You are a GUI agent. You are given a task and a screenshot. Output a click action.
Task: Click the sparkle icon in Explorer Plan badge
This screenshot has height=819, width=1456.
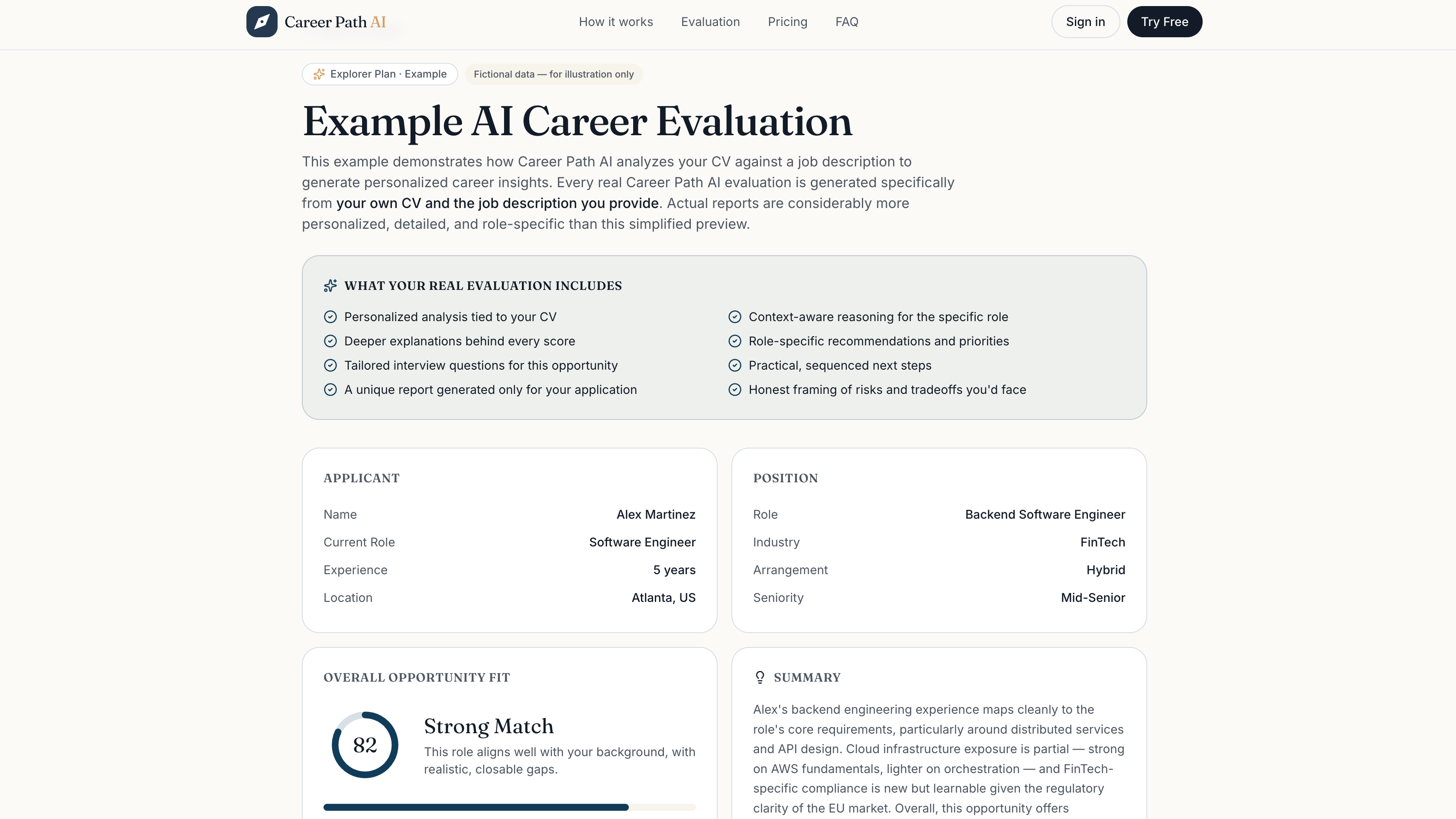coord(319,74)
